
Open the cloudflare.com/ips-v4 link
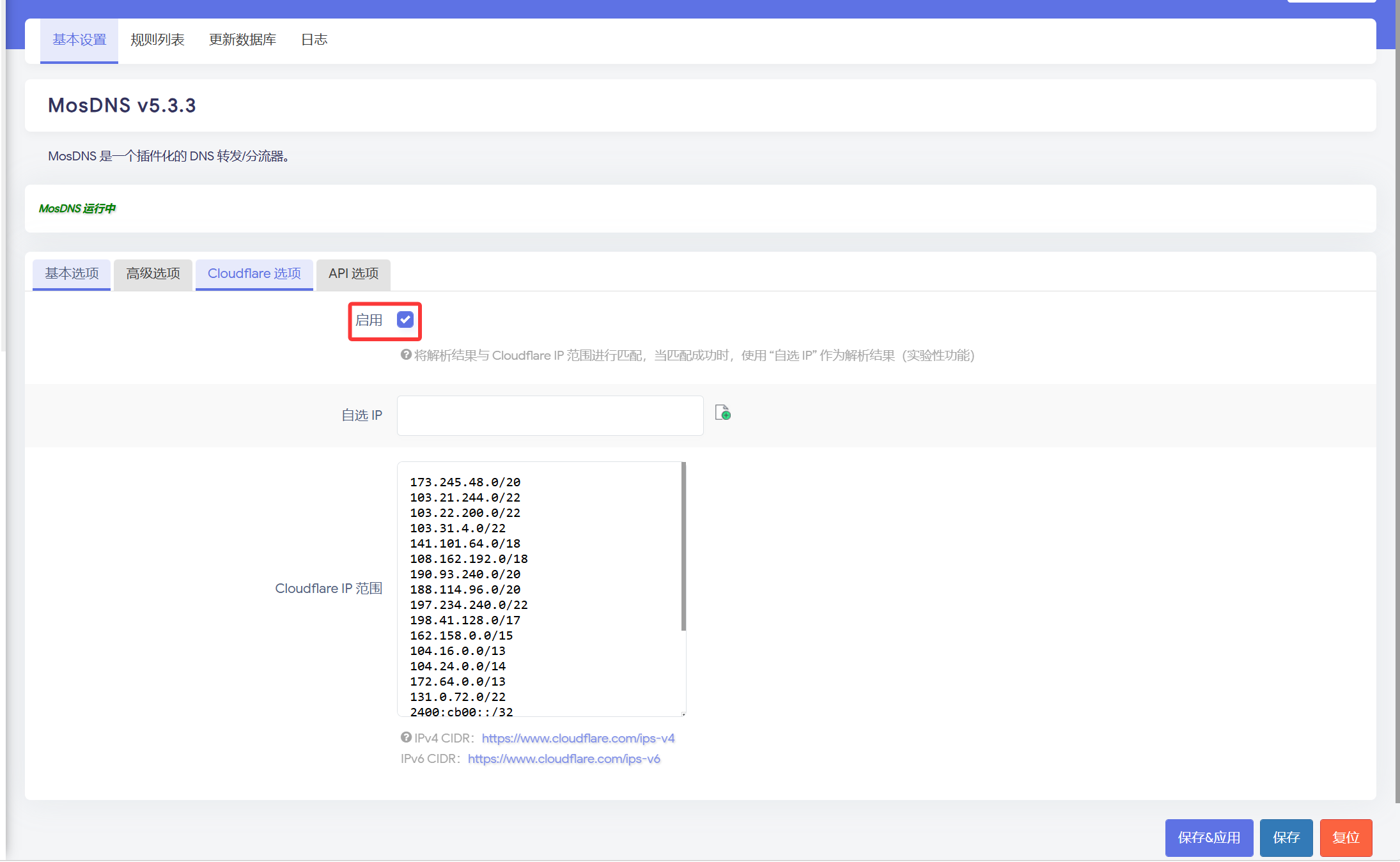pyautogui.click(x=578, y=738)
